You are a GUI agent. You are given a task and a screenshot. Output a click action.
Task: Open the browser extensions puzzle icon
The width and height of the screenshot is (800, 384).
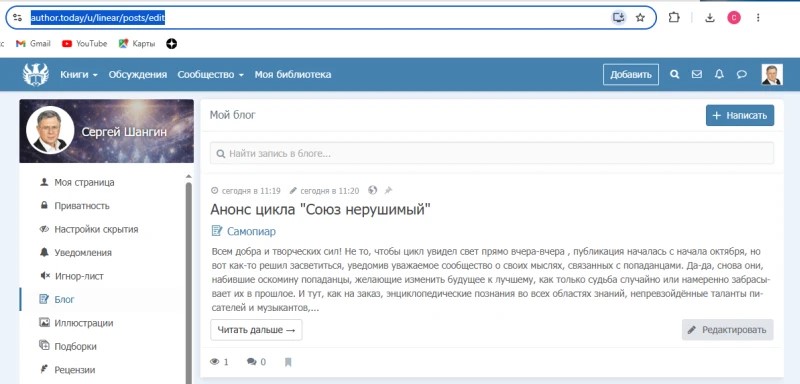pyautogui.click(x=674, y=18)
